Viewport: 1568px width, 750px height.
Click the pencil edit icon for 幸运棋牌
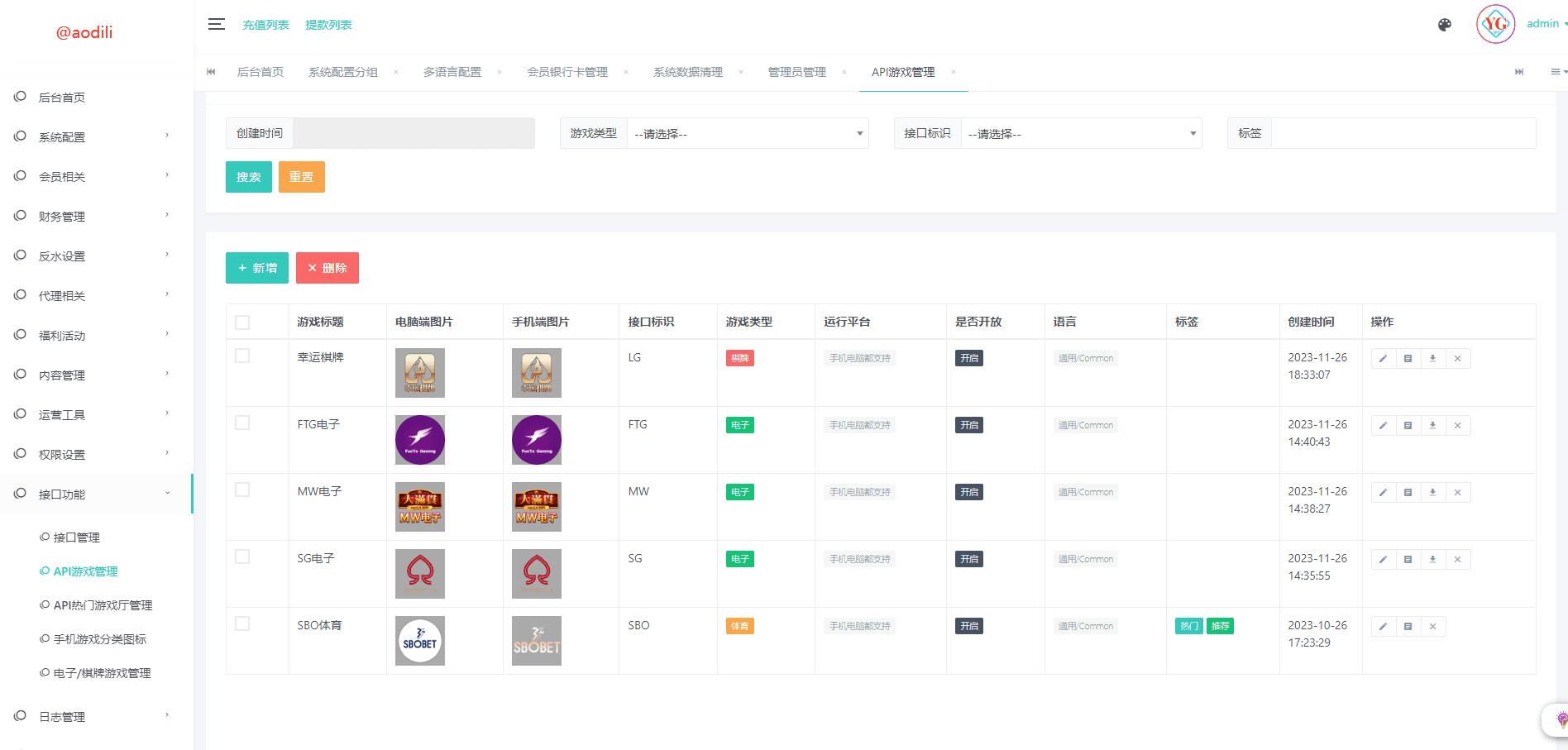click(x=1383, y=359)
